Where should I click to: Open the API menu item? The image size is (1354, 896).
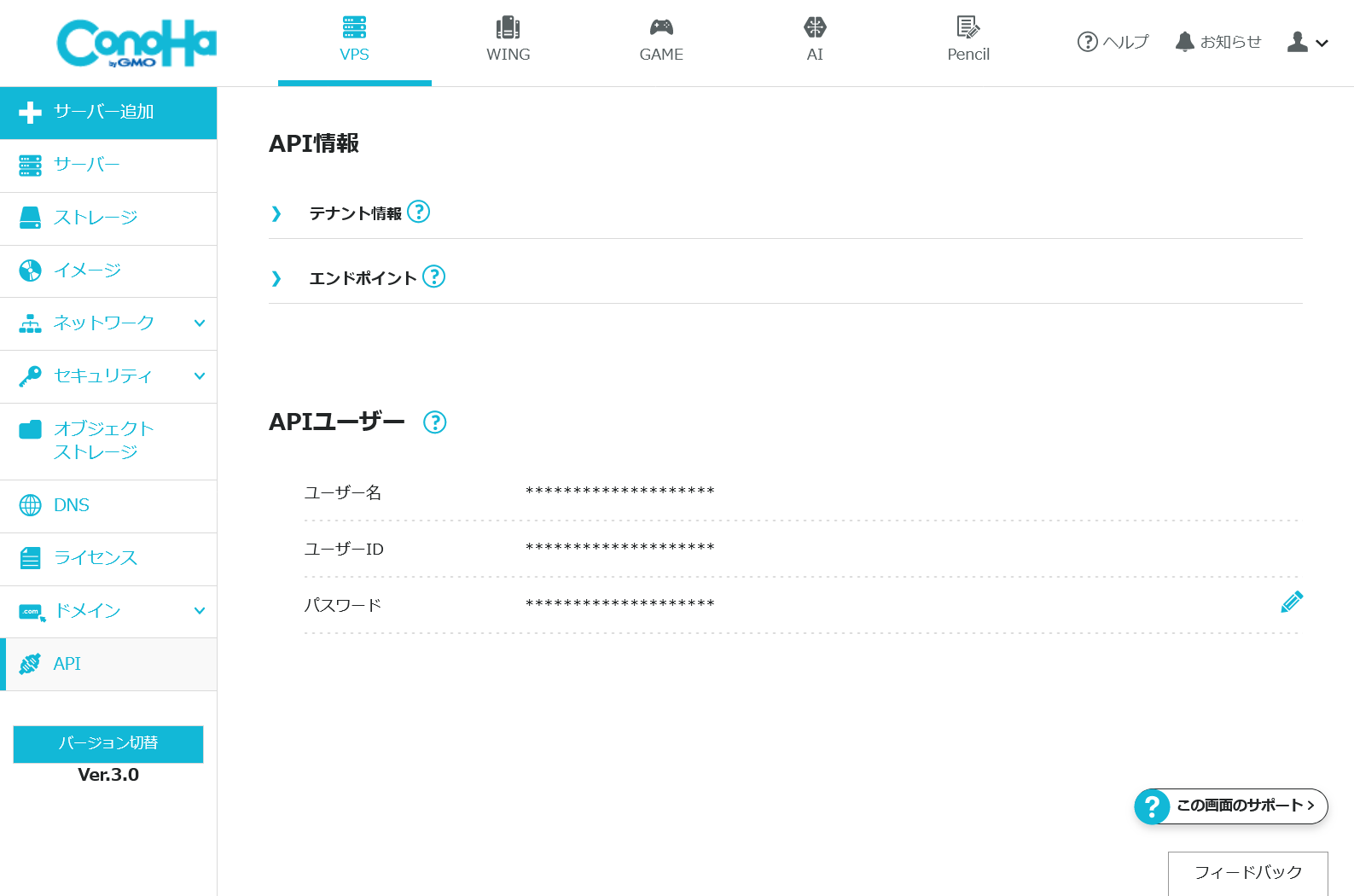pyautogui.click(x=108, y=664)
